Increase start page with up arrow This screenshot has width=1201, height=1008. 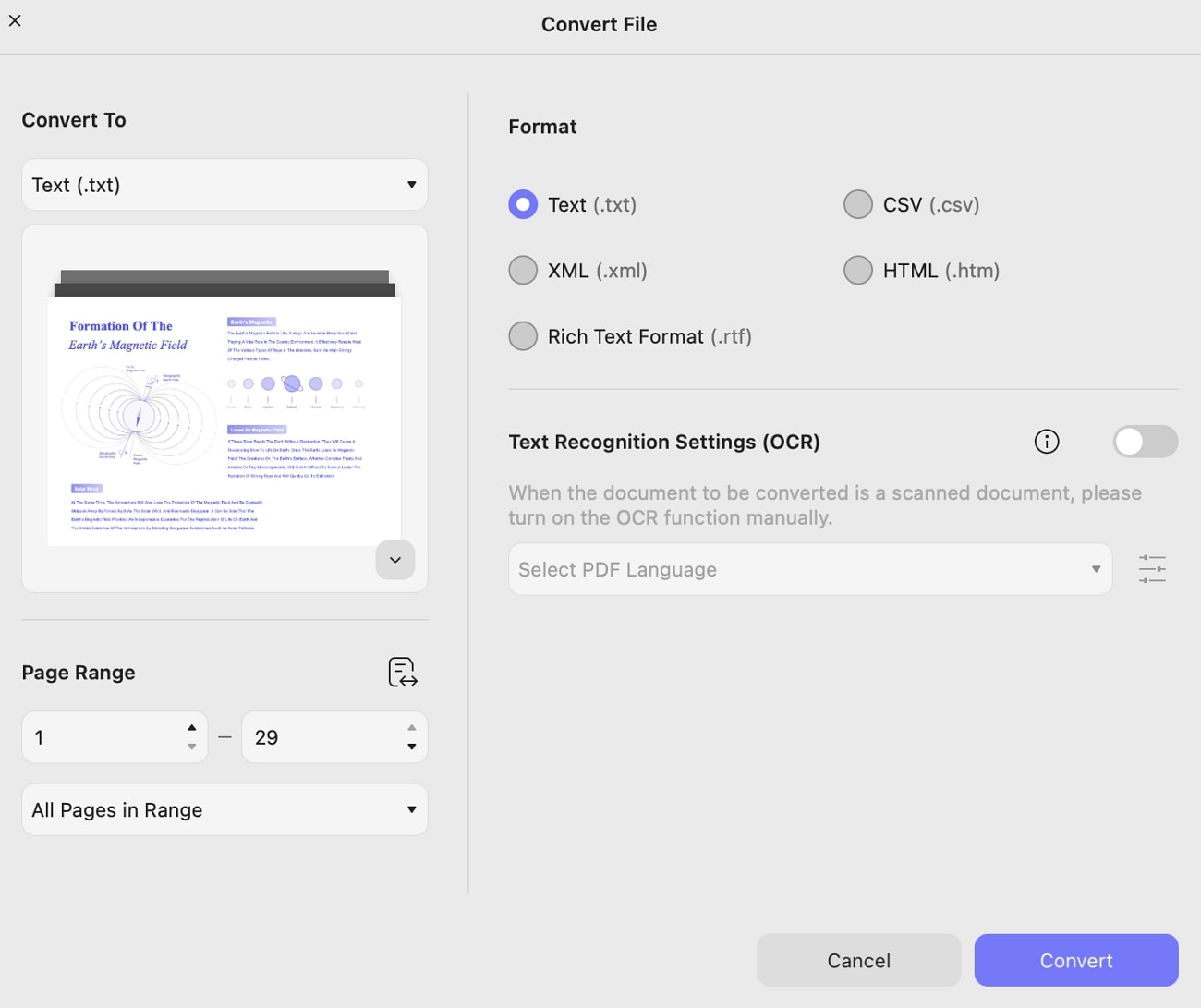click(191, 728)
